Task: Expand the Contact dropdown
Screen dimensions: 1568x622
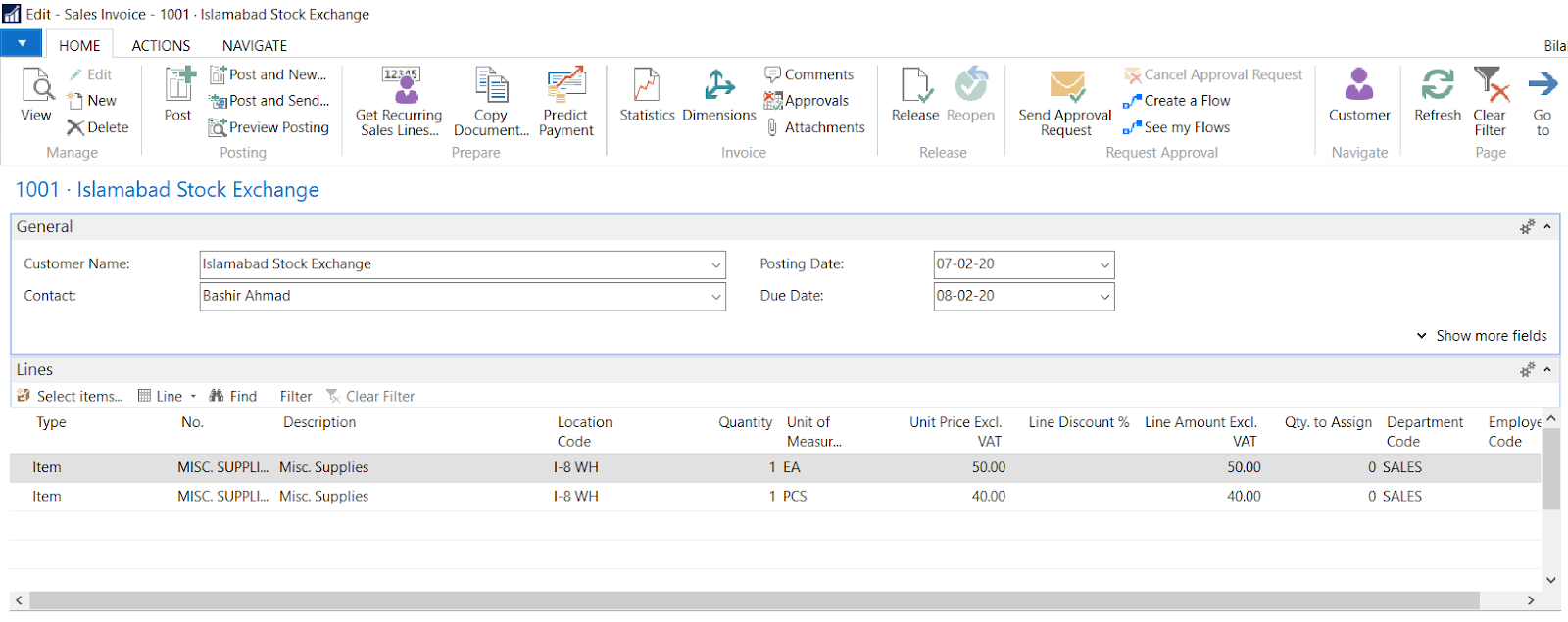Action: pos(716,297)
